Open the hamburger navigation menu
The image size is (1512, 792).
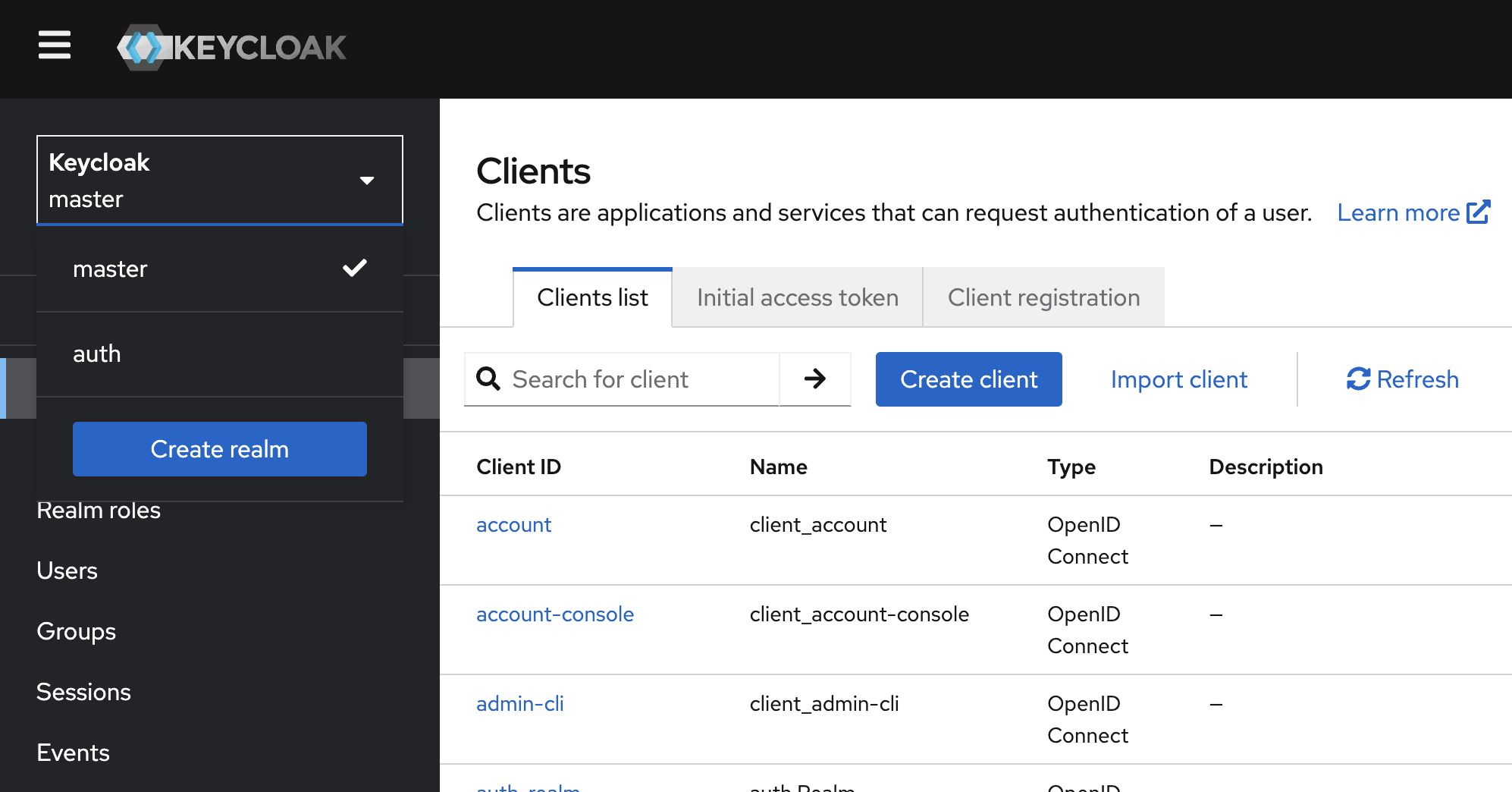[x=55, y=46]
